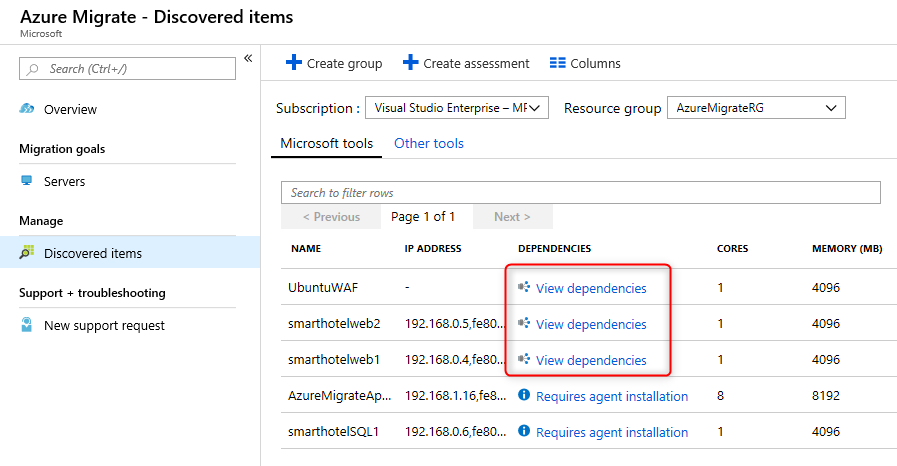Select the AzureMigrateAp... name cell
Viewport: 897px width, 466px height.
[339, 395]
